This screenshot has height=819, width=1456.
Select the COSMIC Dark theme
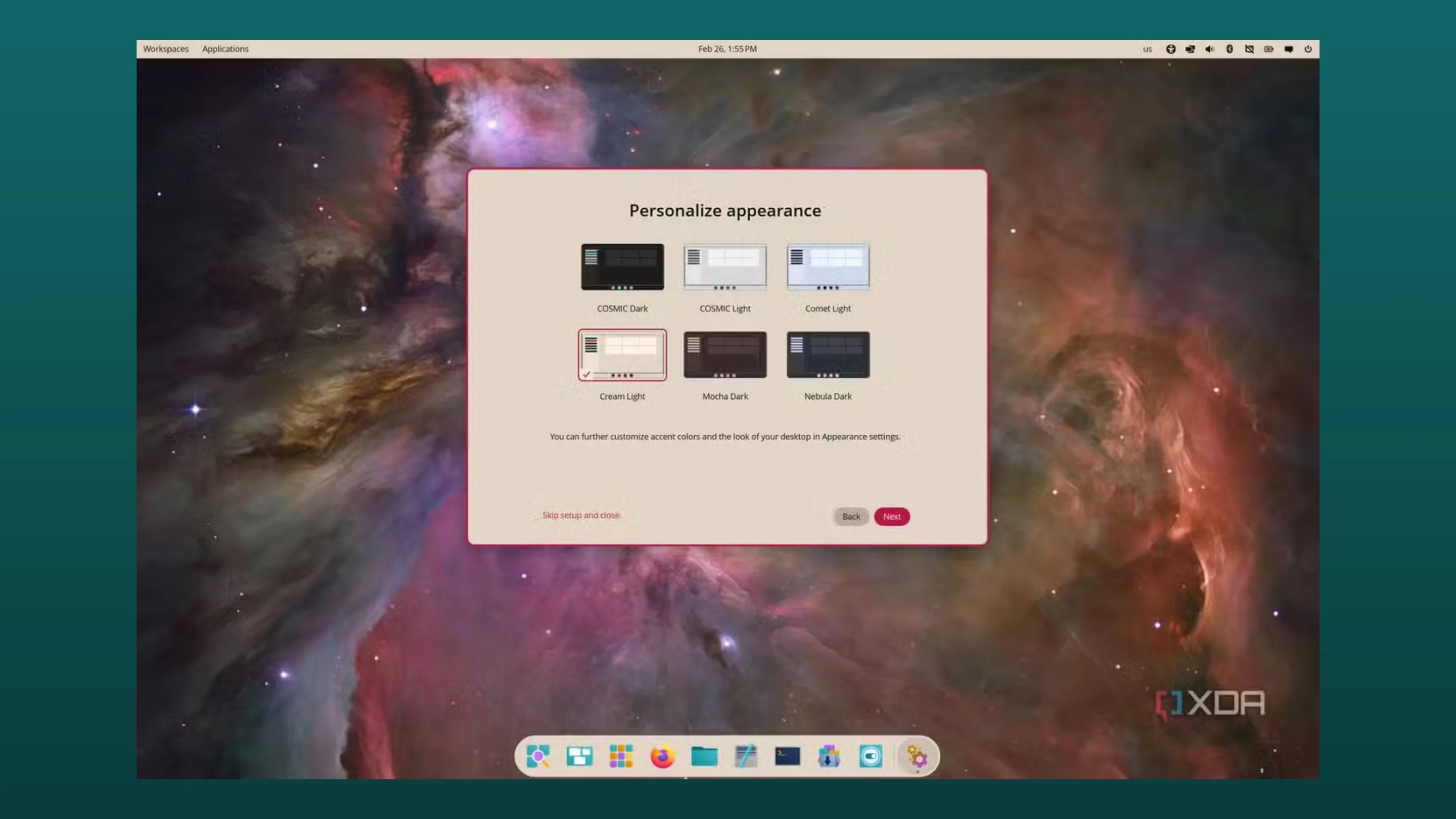pyautogui.click(x=622, y=267)
